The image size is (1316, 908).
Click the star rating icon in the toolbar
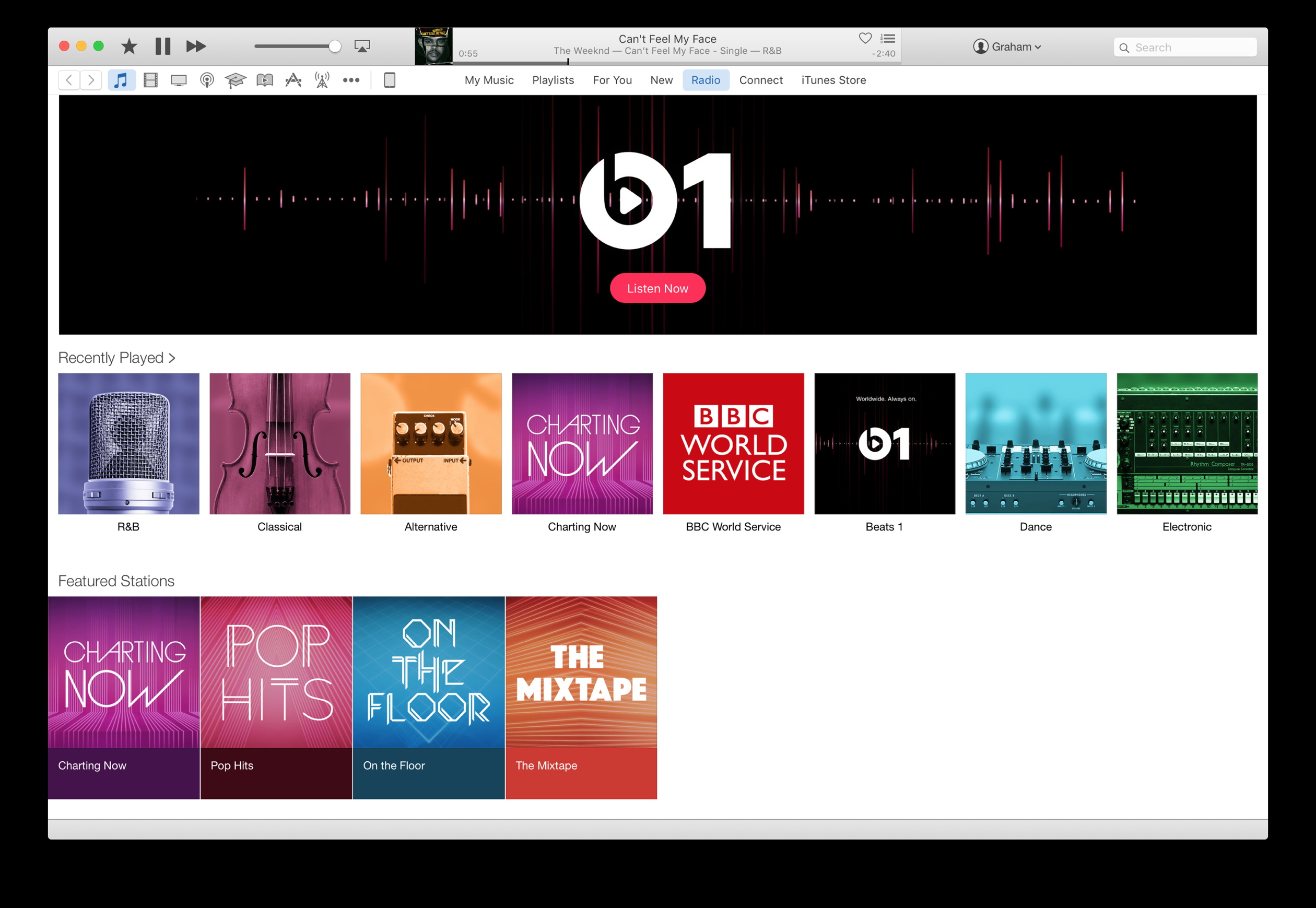point(129,46)
